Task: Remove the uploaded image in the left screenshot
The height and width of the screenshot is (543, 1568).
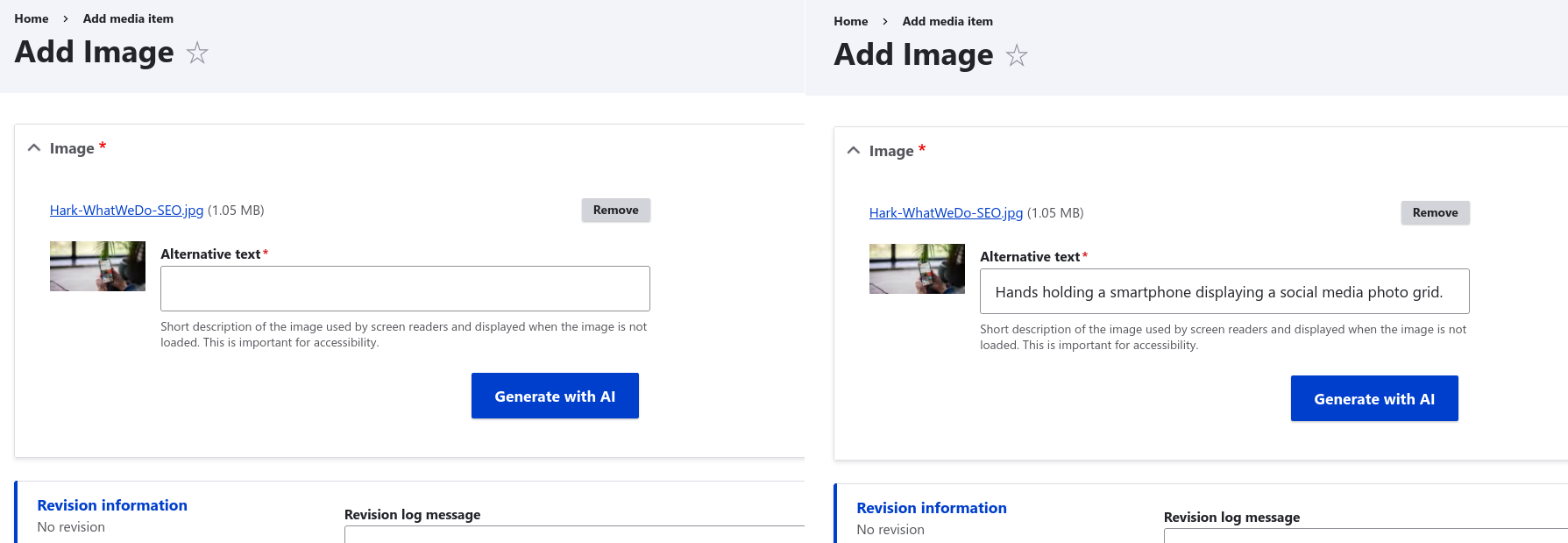Action: [x=615, y=211]
